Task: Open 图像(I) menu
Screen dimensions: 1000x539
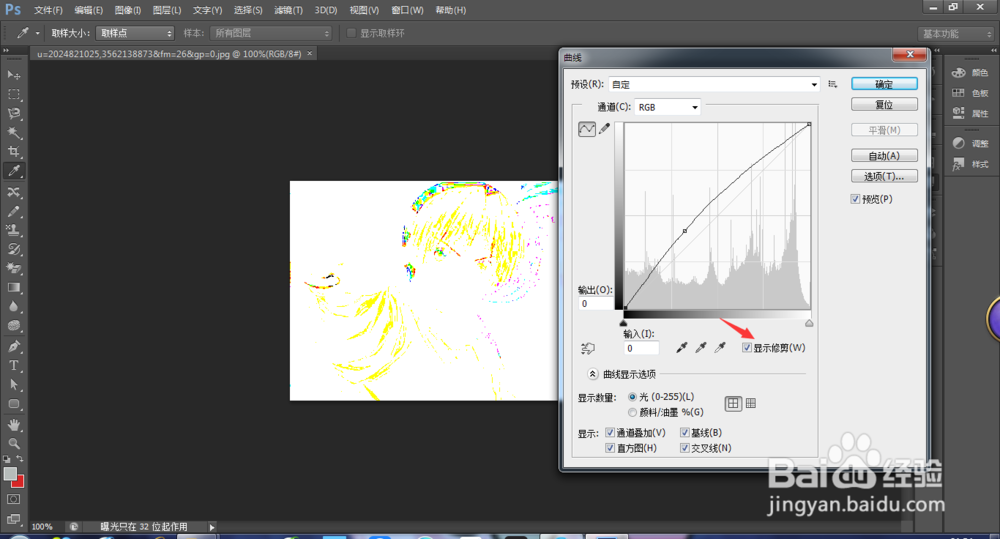Action: (x=128, y=10)
